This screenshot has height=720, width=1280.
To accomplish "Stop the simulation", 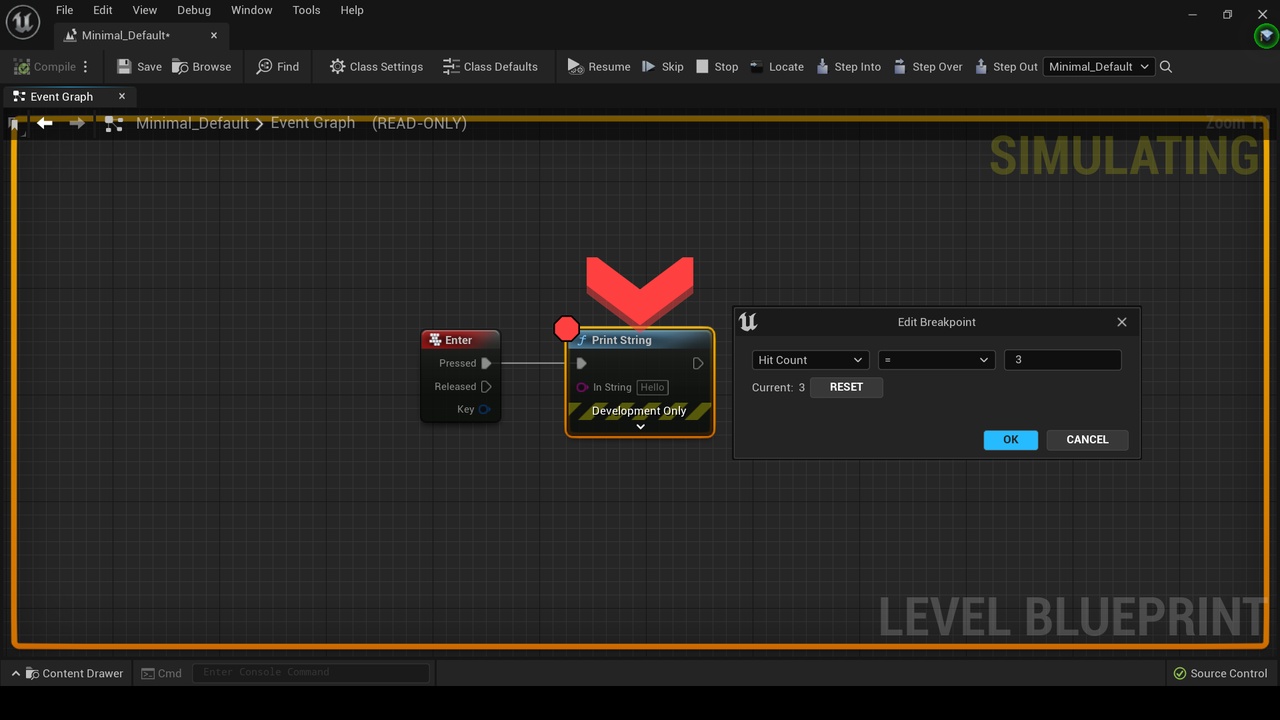I will tap(716, 67).
